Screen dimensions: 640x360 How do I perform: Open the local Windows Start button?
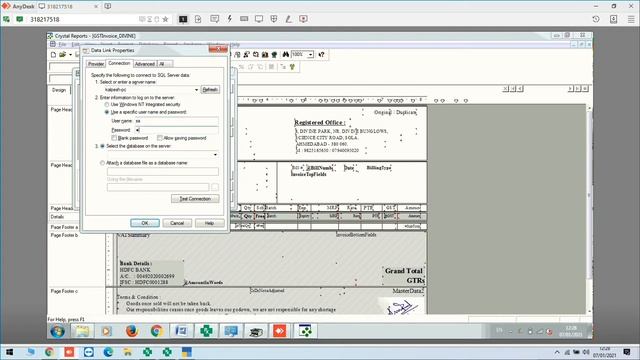(x=9, y=352)
